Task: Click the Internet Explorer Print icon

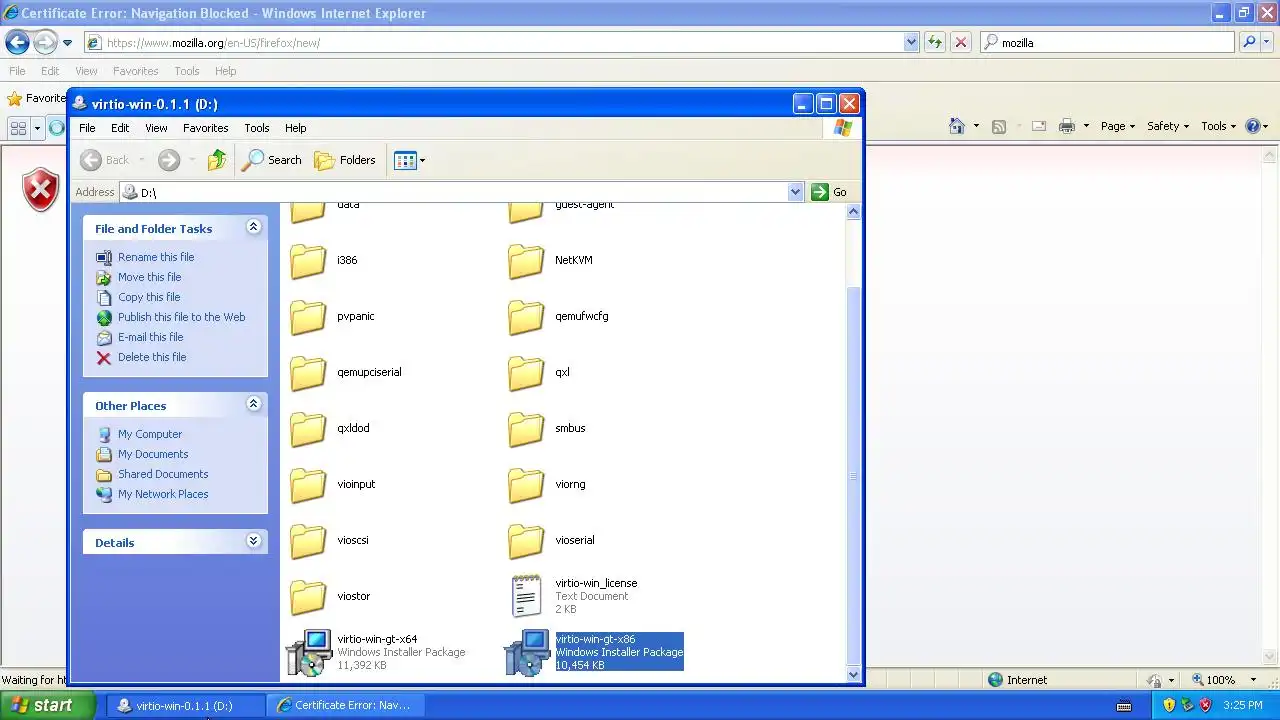Action: (1066, 126)
